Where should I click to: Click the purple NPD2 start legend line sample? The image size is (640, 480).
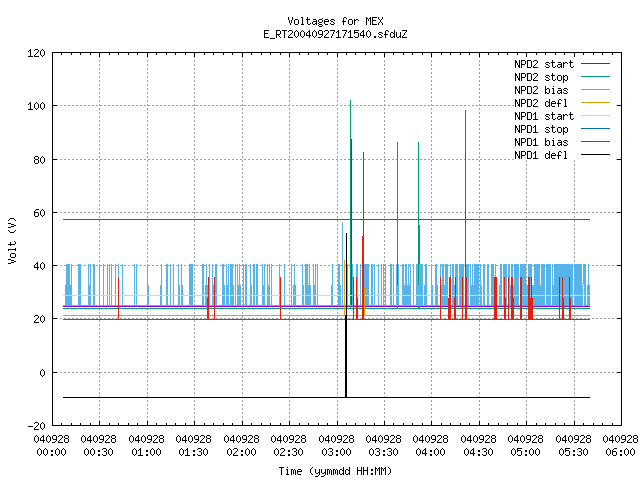pos(596,64)
